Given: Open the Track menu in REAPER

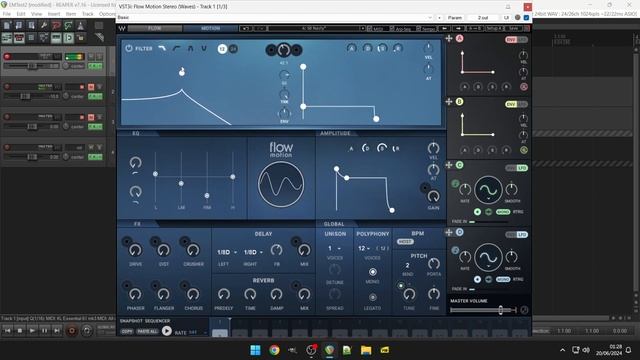Looking at the screenshot, I should [x=88, y=14].
